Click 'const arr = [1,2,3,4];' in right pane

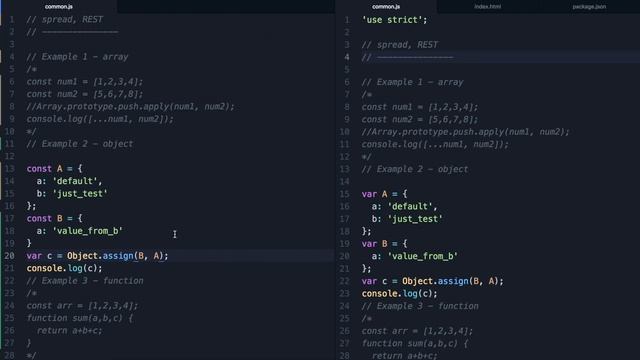417,331
